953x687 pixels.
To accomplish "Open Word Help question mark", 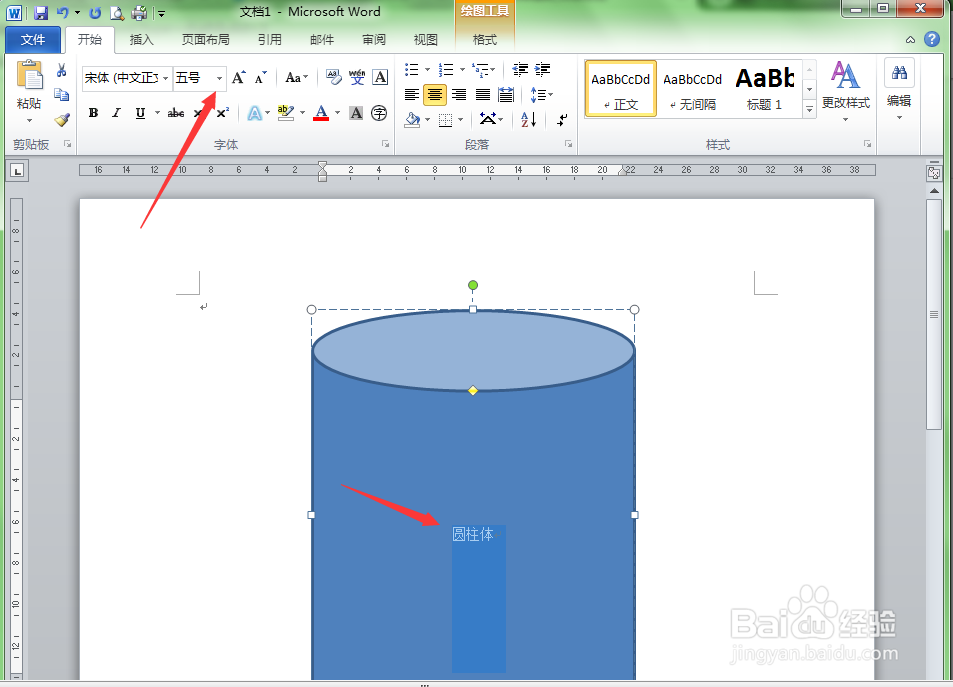I will click(x=932, y=40).
